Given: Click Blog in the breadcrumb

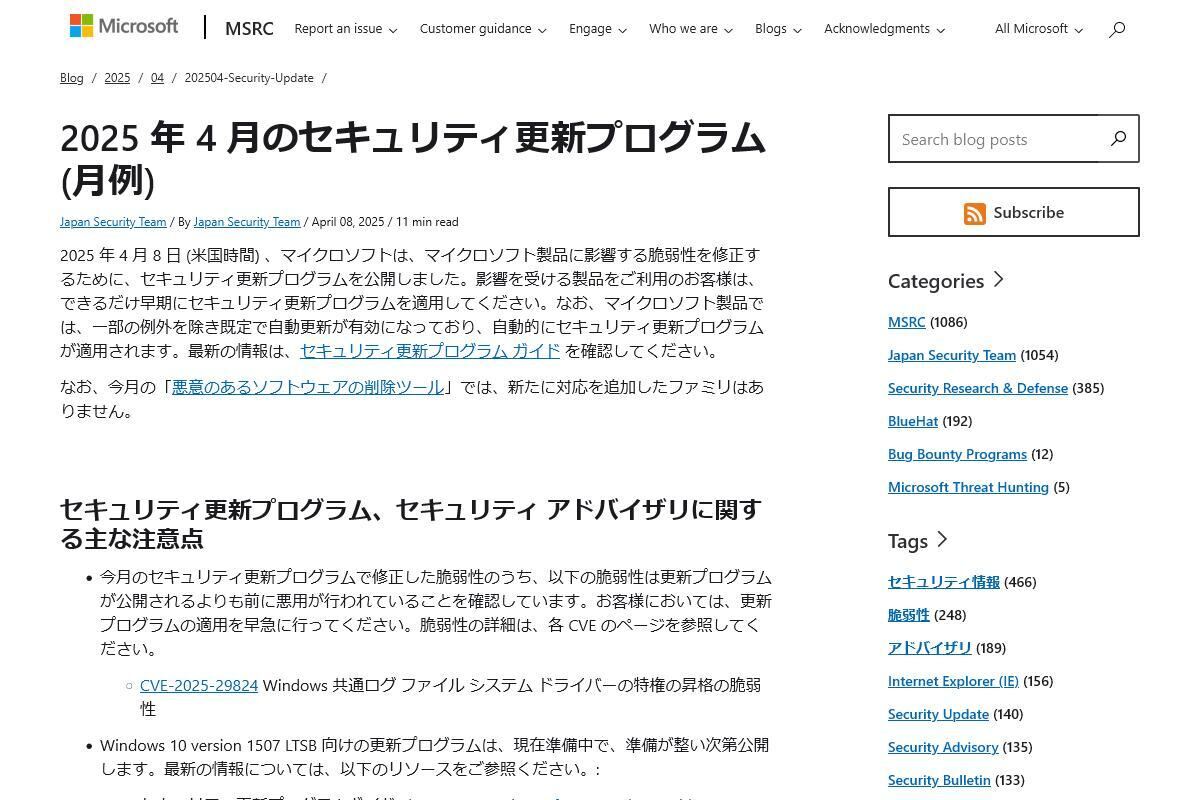Looking at the screenshot, I should pos(72,78).
